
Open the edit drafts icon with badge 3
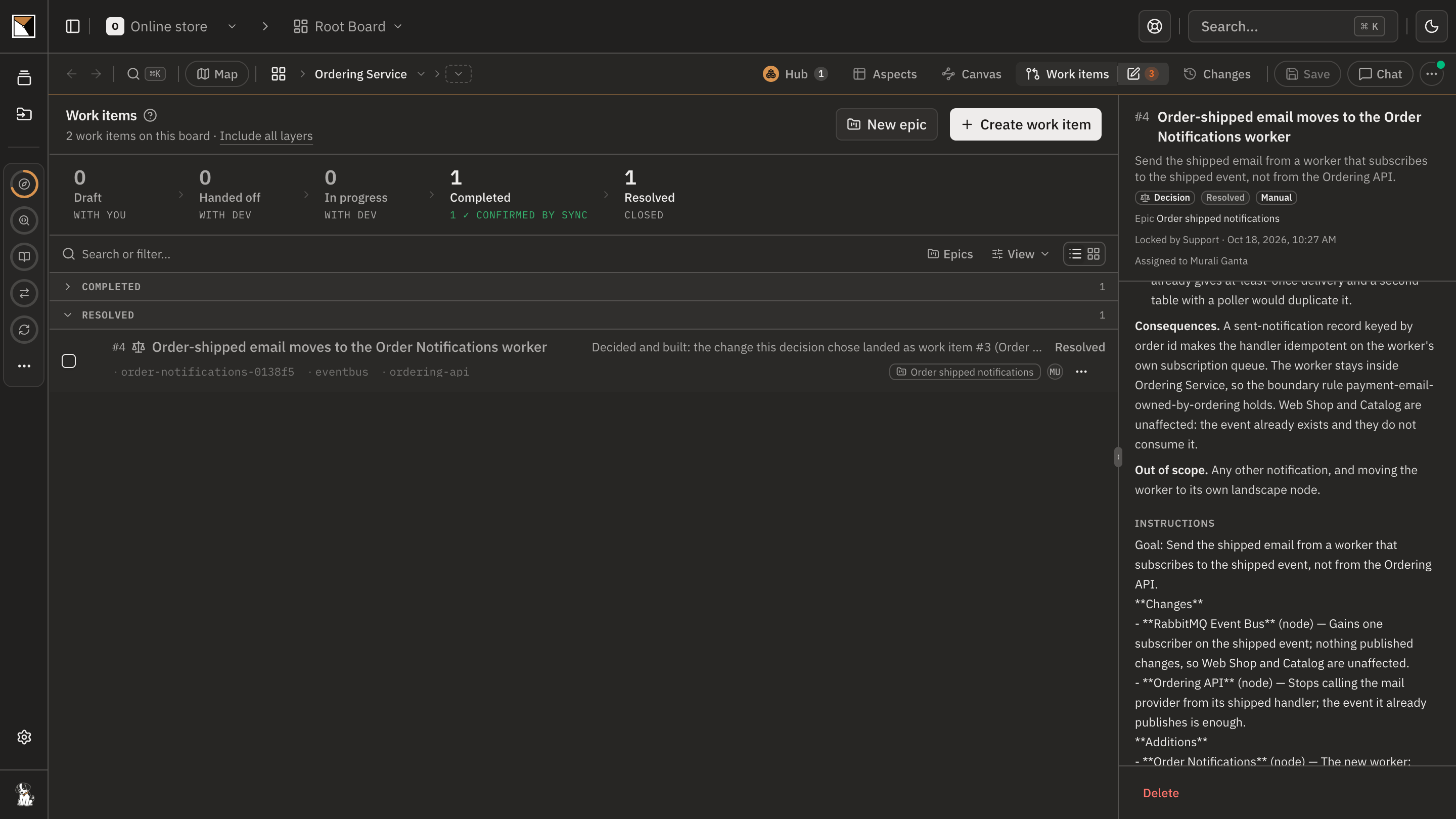pyautogui.click(x=1143, y=74)
